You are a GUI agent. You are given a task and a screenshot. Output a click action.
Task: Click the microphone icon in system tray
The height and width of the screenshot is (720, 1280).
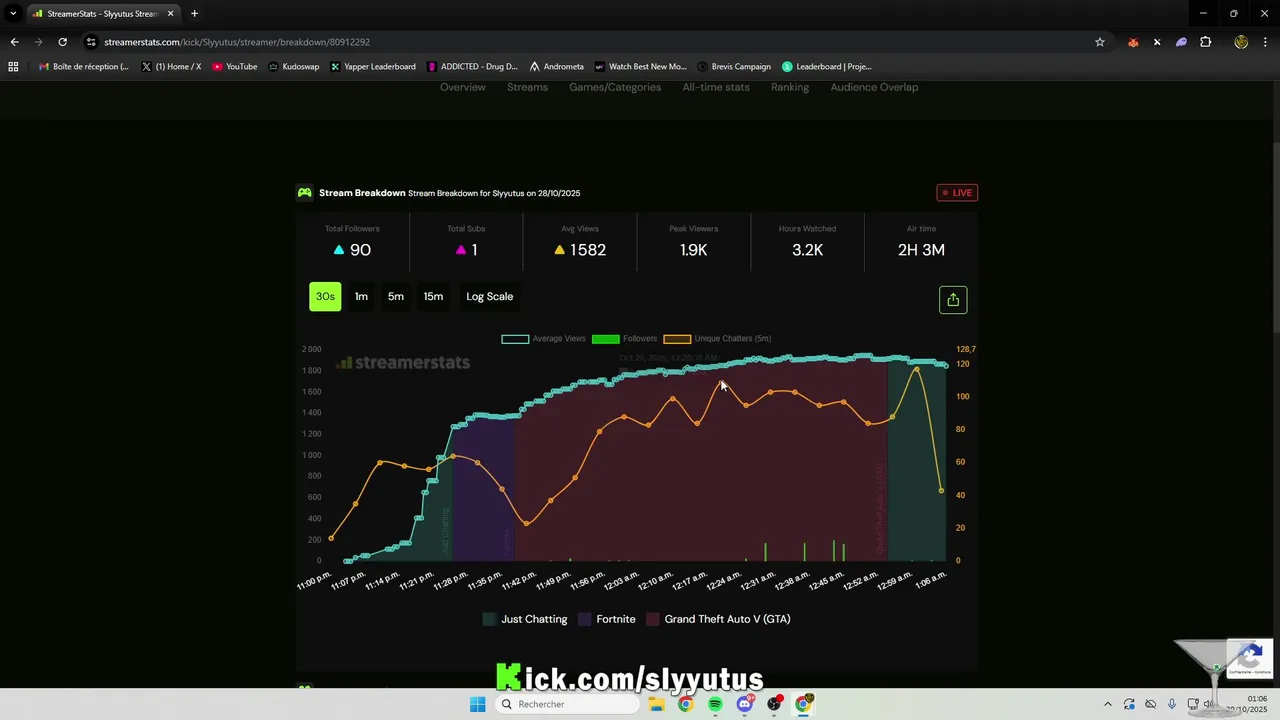1172,704
